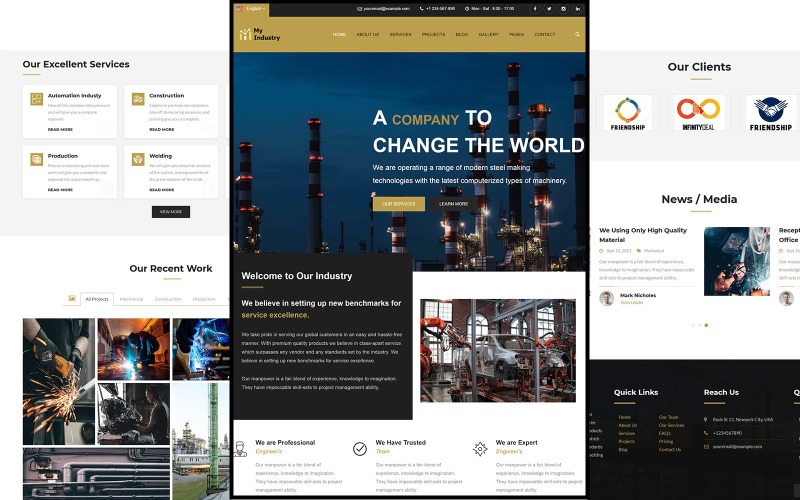The width and height of the screenshot is (800, 500).
Task: Select the Construction filter tab
Action: 168,299
